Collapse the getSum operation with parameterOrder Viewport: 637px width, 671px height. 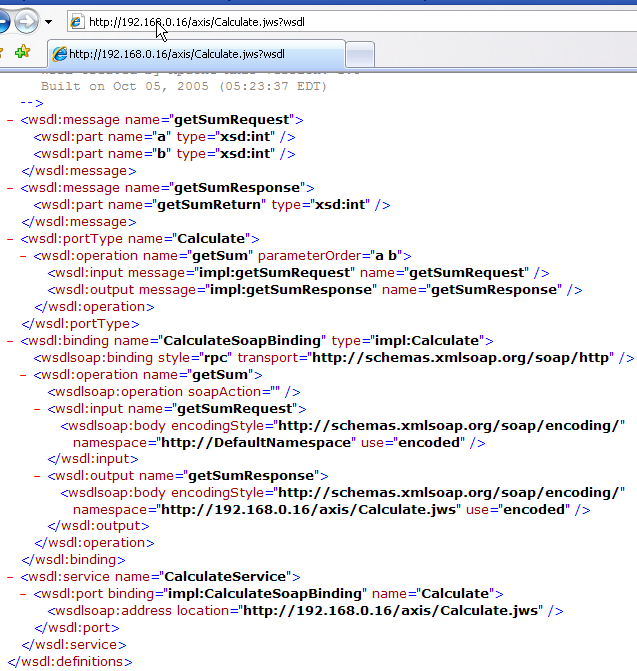coord(23,256)
